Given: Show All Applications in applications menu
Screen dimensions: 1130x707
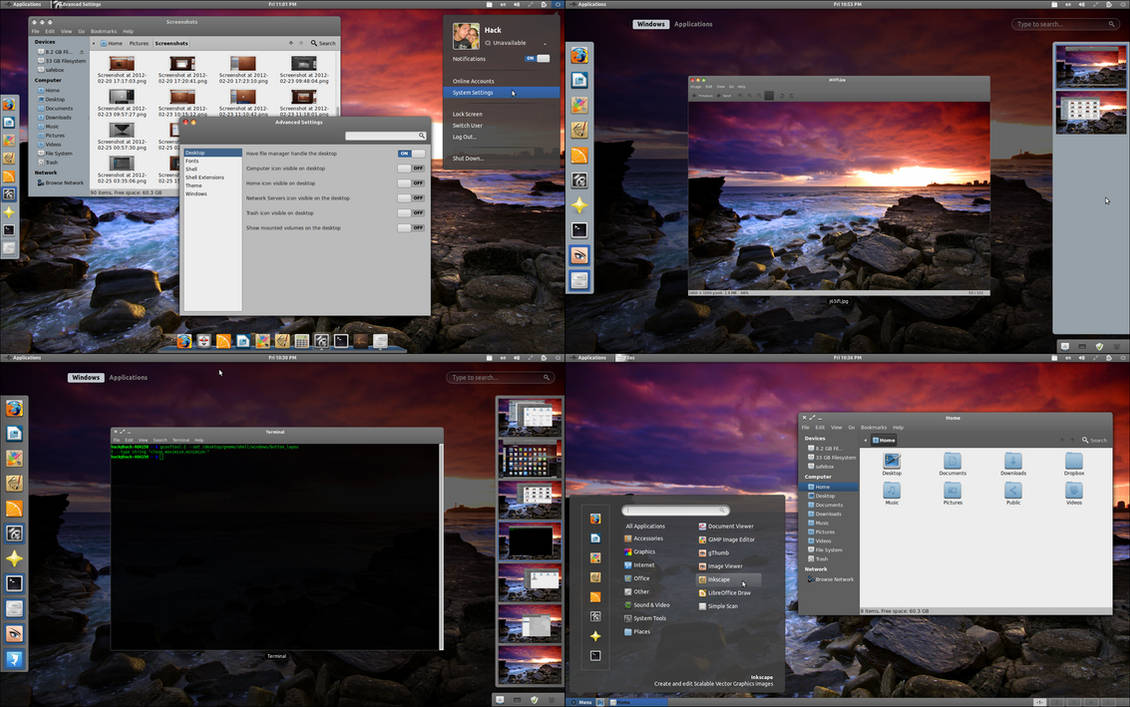Looking at the screenshot, I should click(646, 526).
